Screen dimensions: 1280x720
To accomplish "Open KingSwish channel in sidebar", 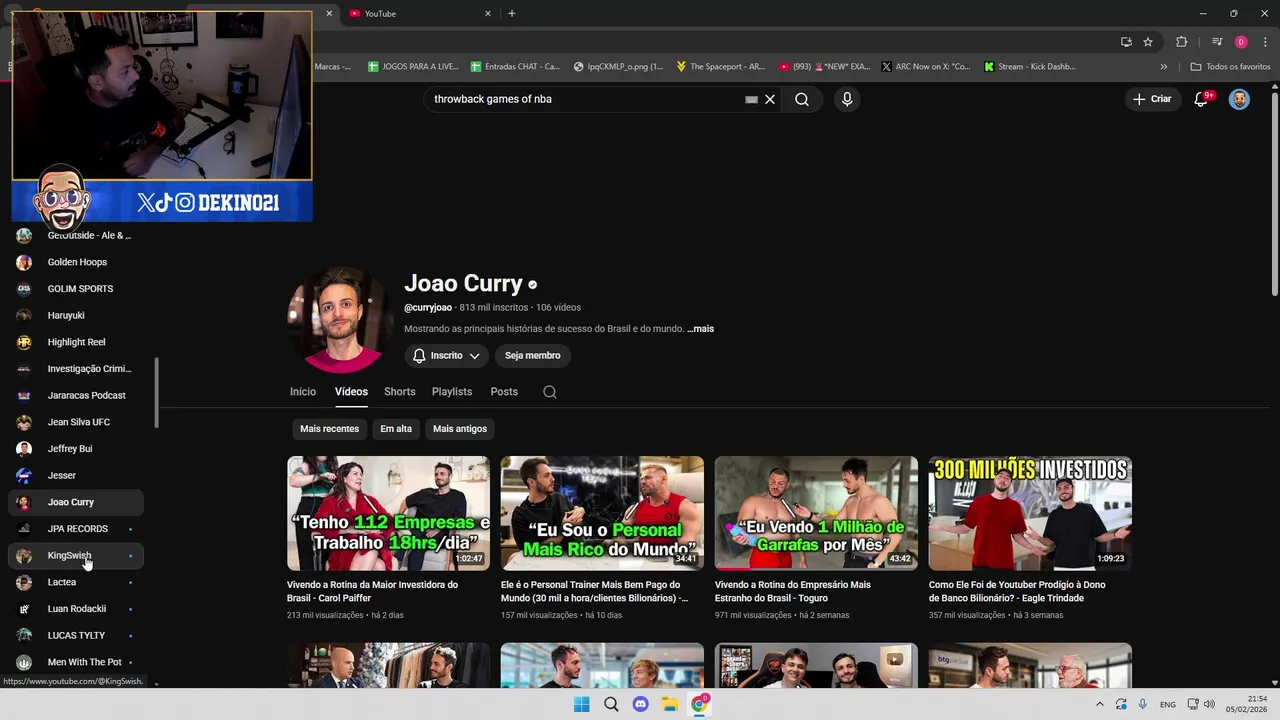I will (76, 555).
